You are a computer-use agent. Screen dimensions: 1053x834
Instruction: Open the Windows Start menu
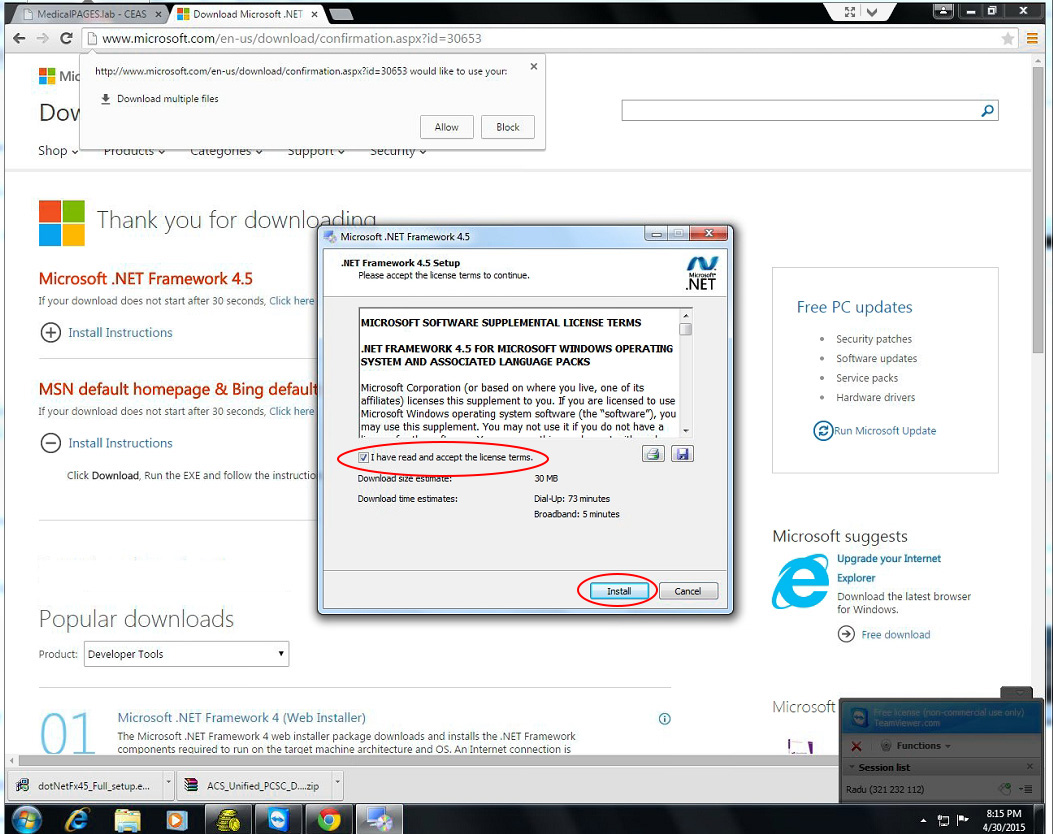tap(26, 819)
